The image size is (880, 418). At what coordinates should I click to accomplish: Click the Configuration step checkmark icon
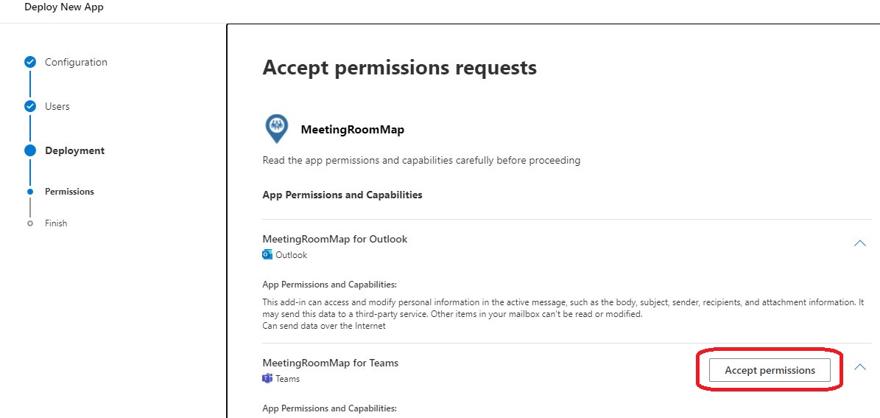tap(30, 62)
